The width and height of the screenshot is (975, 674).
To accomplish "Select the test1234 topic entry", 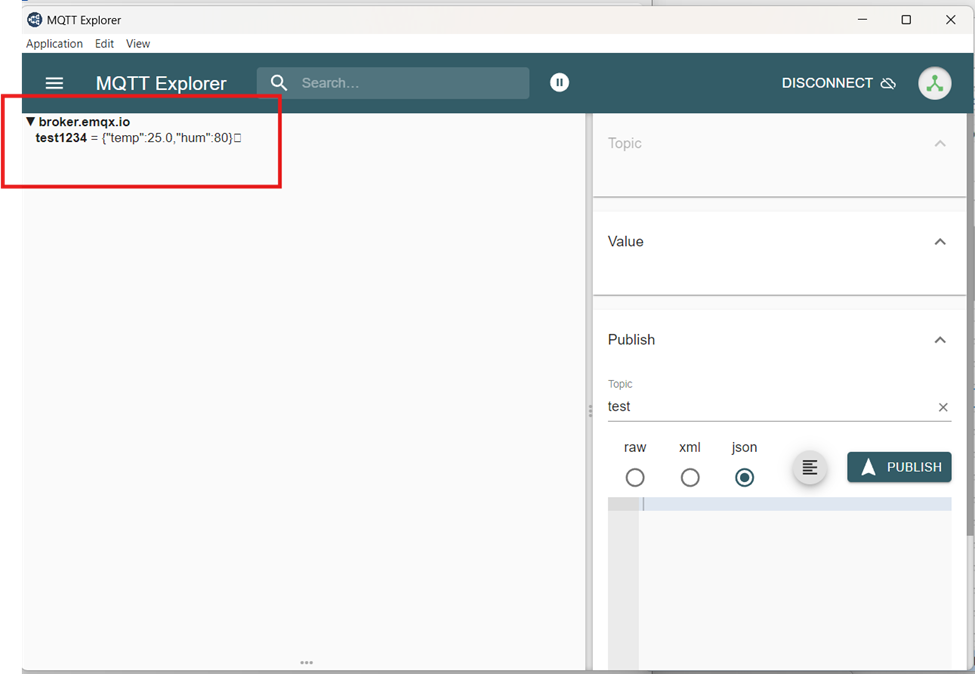I will coord(61,138).
